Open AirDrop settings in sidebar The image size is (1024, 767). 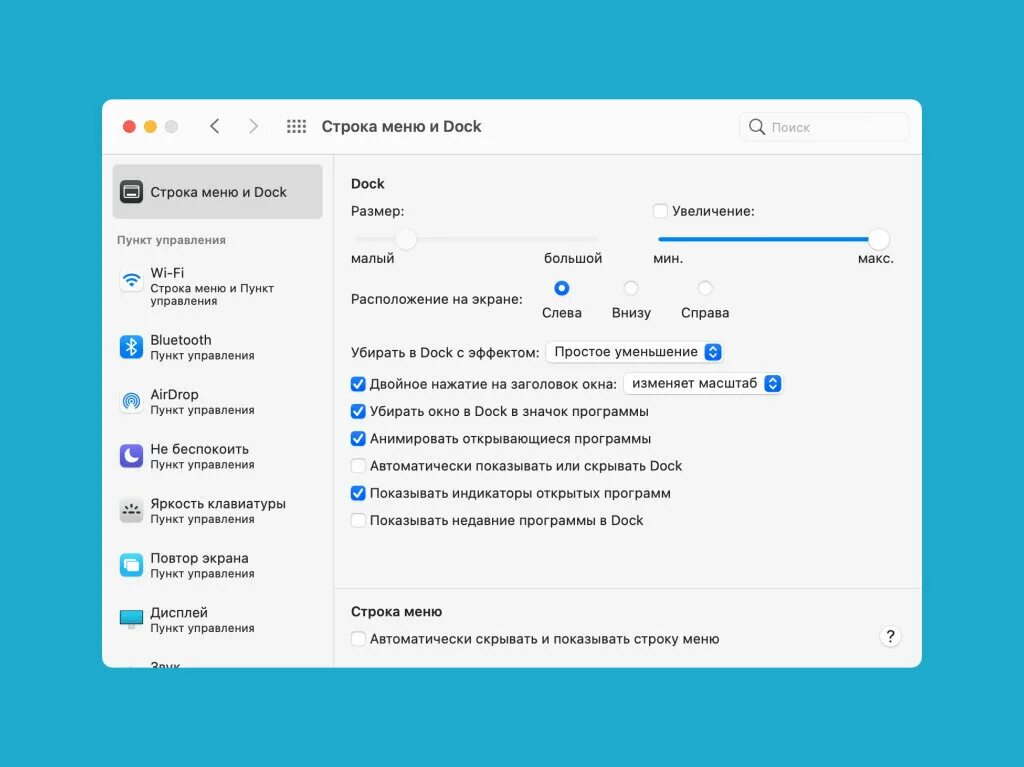[x=217, y=401]
